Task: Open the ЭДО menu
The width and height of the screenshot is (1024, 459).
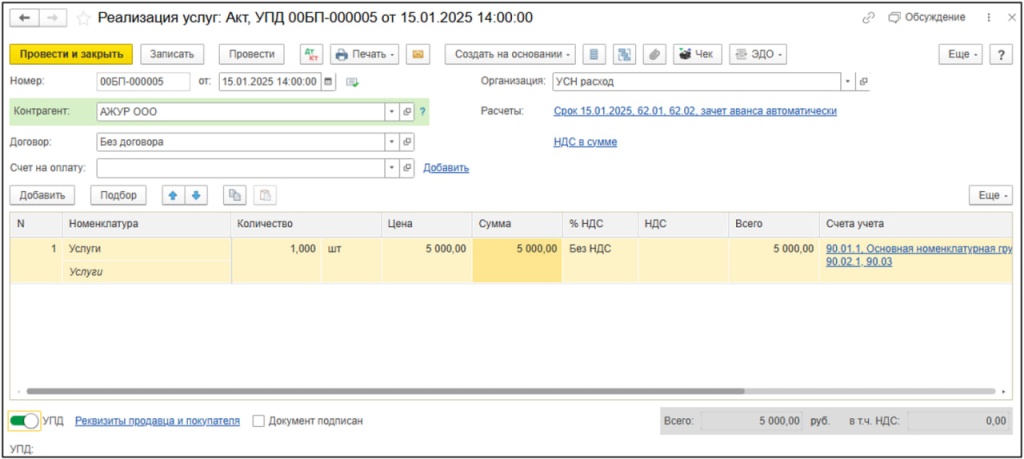Action: (x=757, y=54)
